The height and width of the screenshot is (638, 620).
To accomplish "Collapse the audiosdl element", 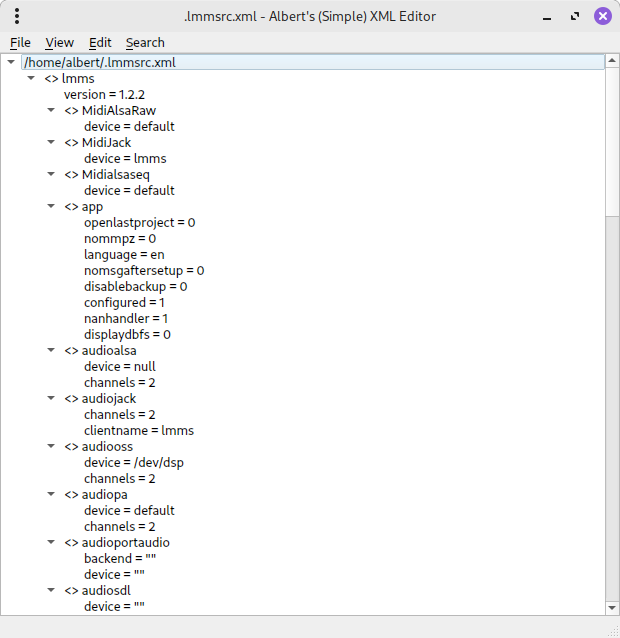I will [x=51, y=590].
